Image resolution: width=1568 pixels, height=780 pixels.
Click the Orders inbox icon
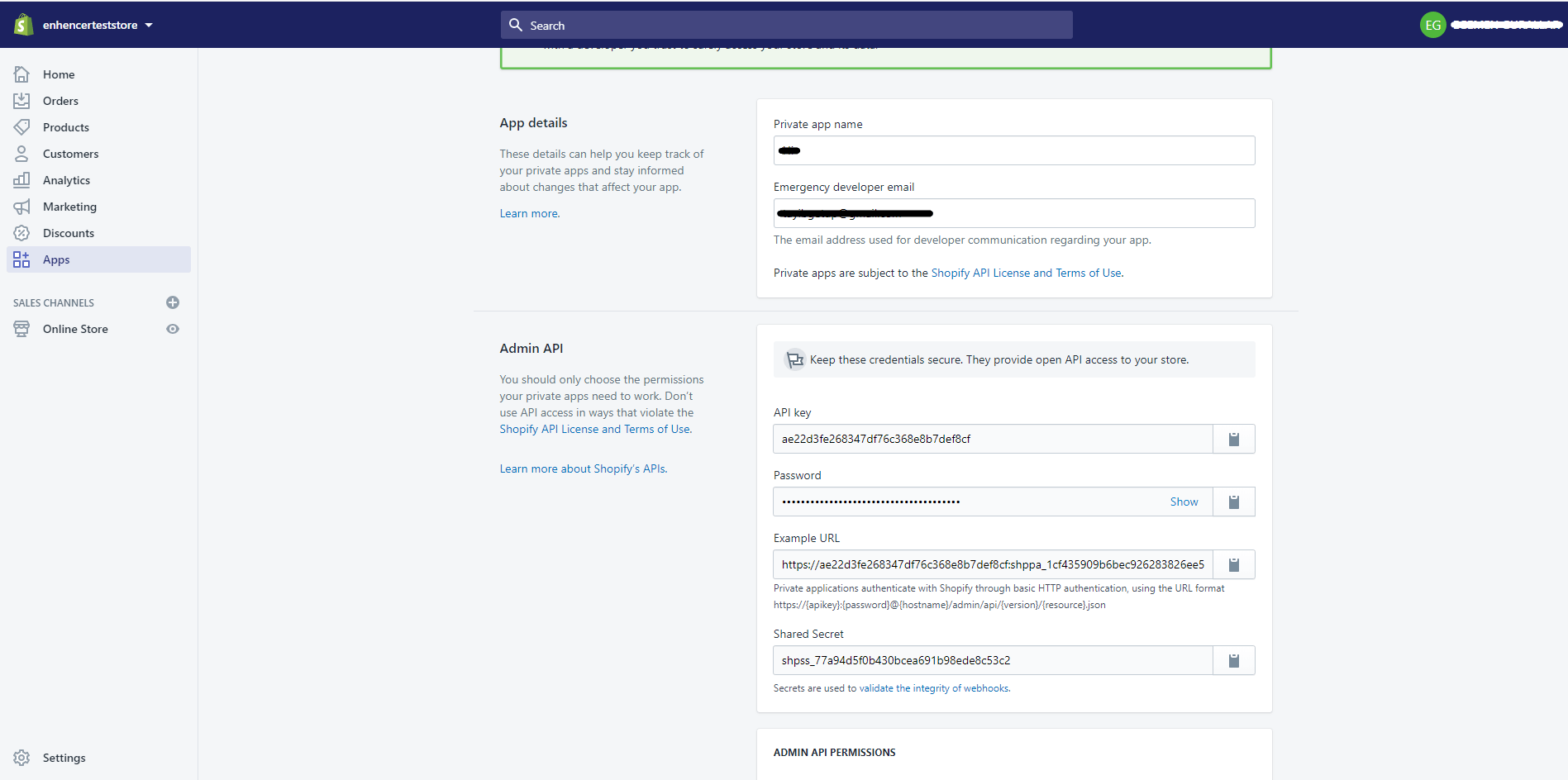click(x=21, y=101)
